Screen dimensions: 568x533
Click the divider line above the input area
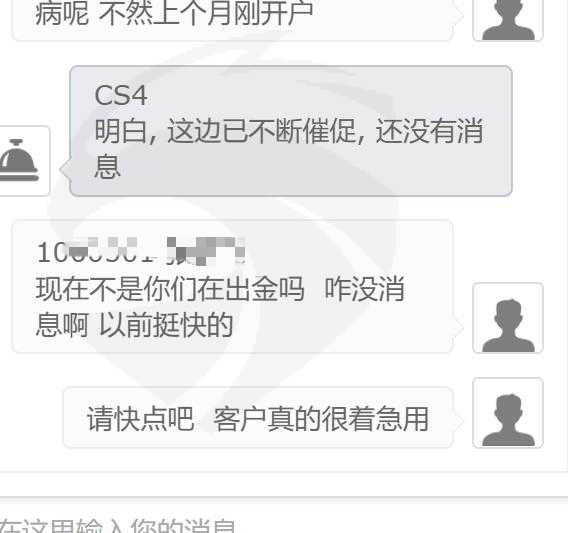click(284, 472)
